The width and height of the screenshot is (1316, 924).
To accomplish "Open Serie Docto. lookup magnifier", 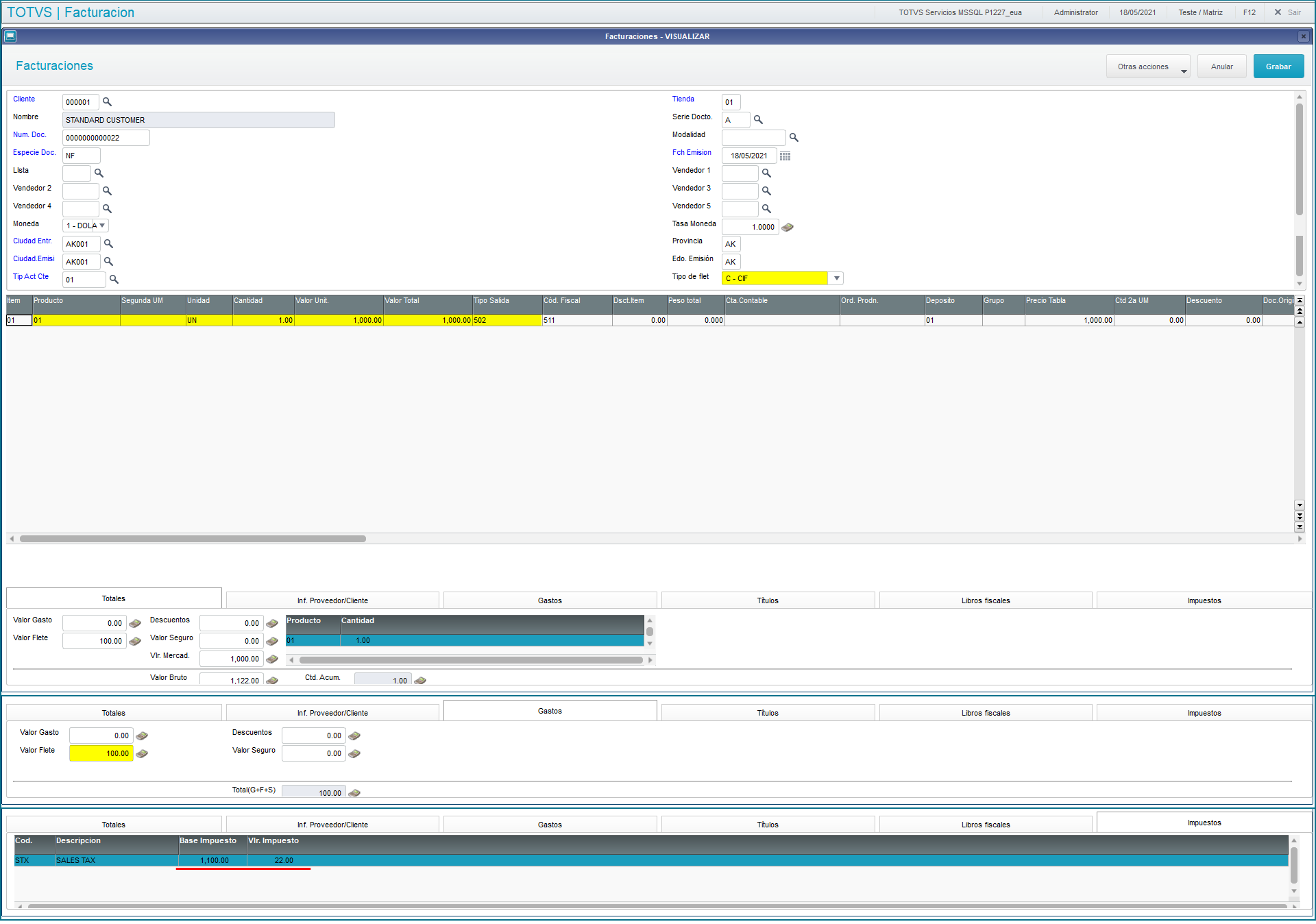I will [x=758, y=120].
